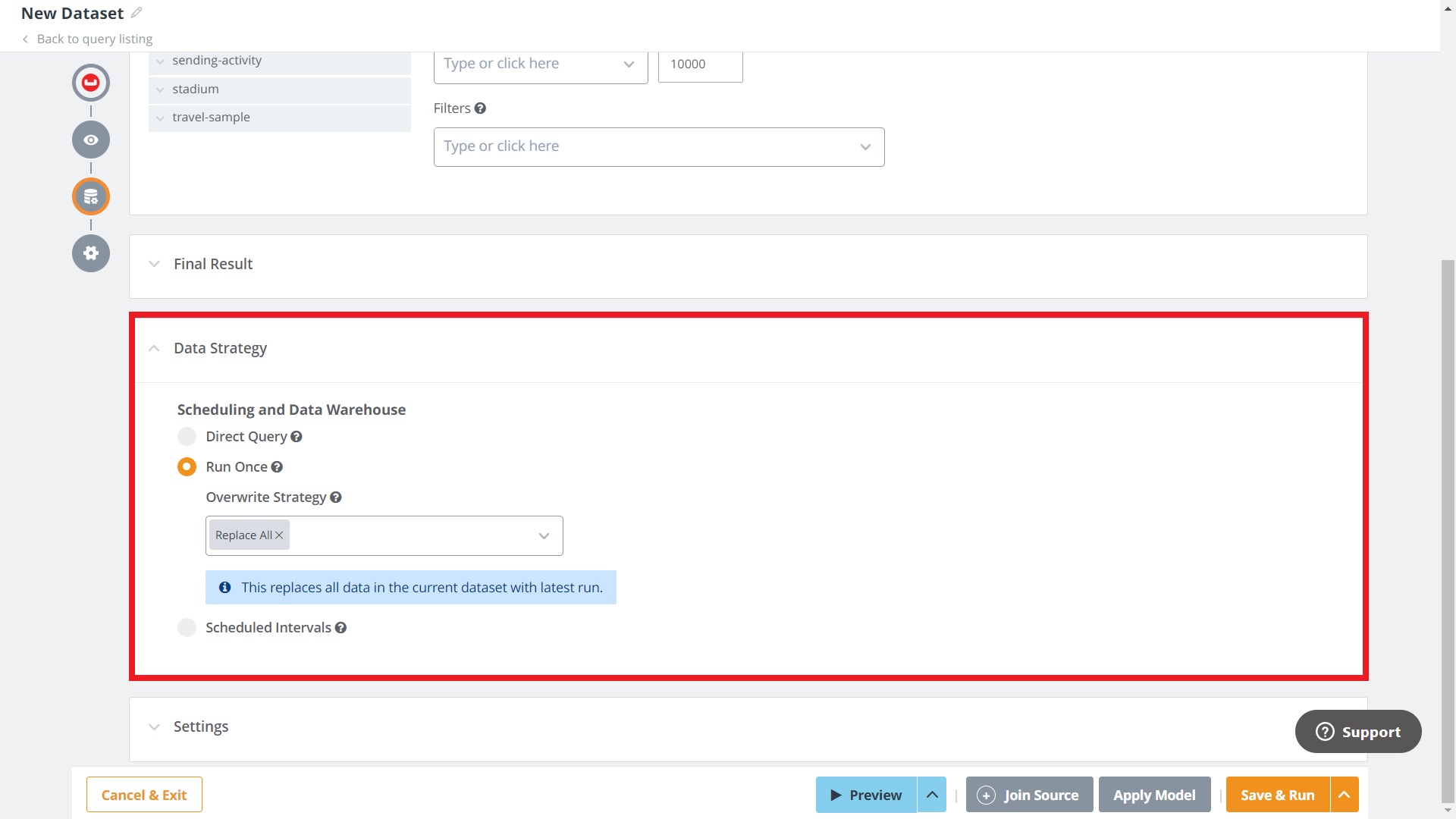Select the Scheduled Intervals radio button
This screenshot has height=819, width=1456.
click(x=187, y=627)
